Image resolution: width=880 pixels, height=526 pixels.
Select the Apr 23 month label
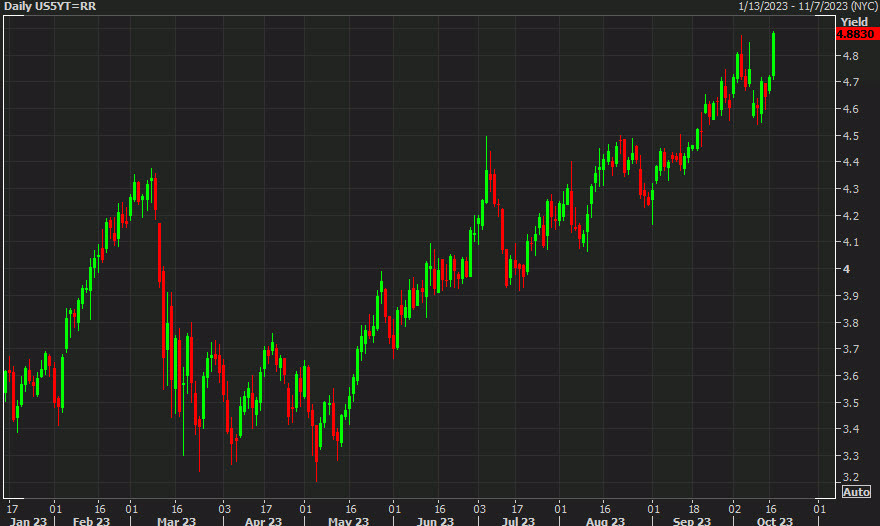pos(260,520)
